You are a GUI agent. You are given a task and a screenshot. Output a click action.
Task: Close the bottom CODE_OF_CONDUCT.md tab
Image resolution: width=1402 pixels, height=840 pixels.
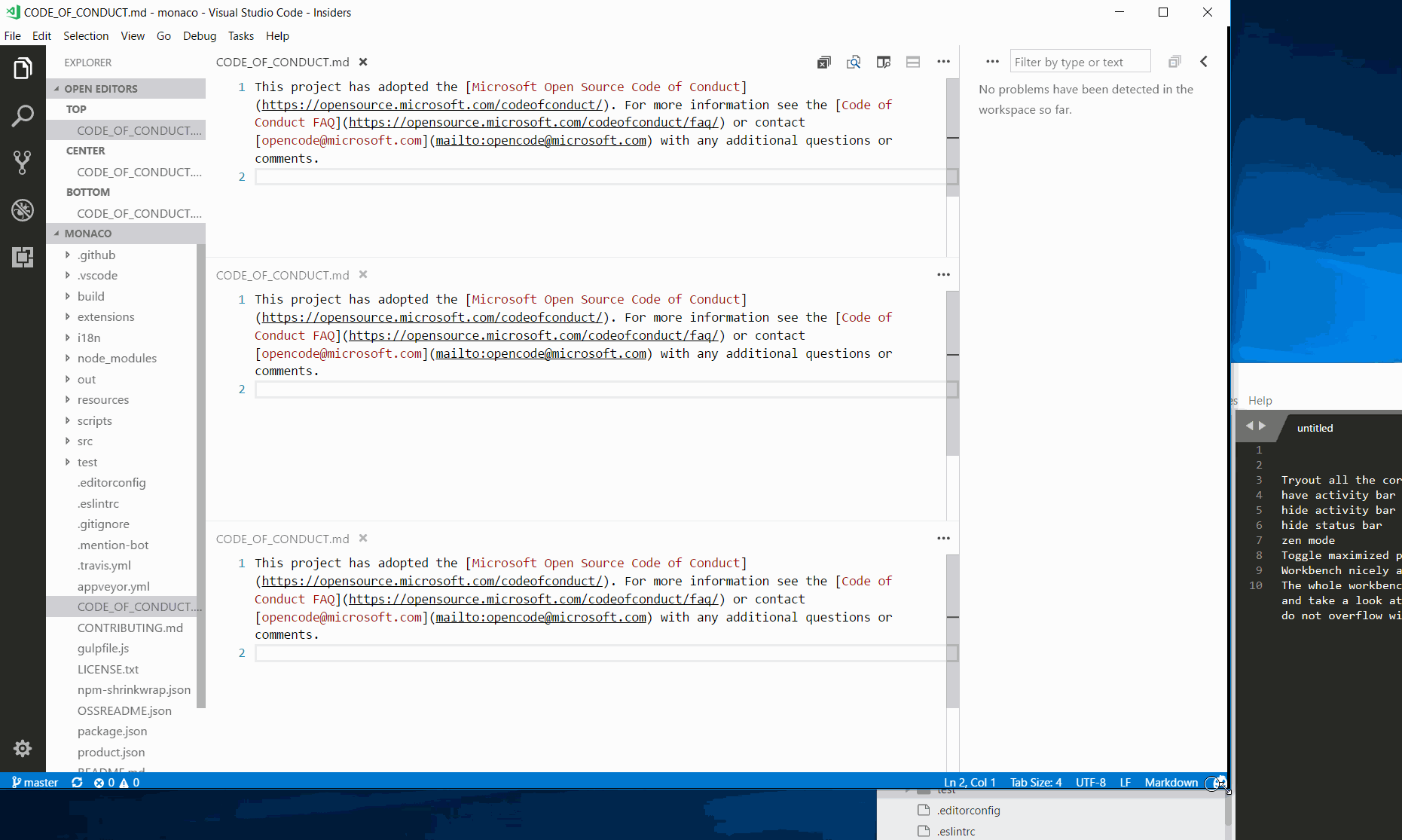click(x=363, y=539)
